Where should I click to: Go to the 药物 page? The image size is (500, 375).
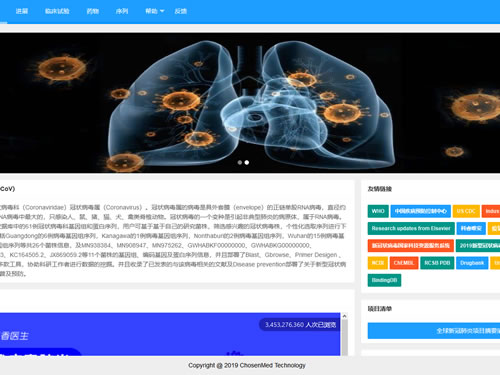[x=92, y=11]
